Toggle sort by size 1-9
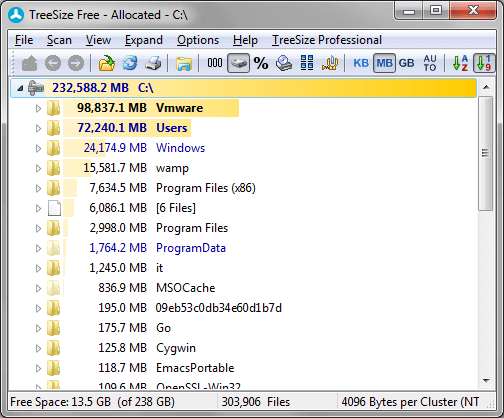Image resolution: width=504 pixels, height=418 pixels. coord(484,63)
